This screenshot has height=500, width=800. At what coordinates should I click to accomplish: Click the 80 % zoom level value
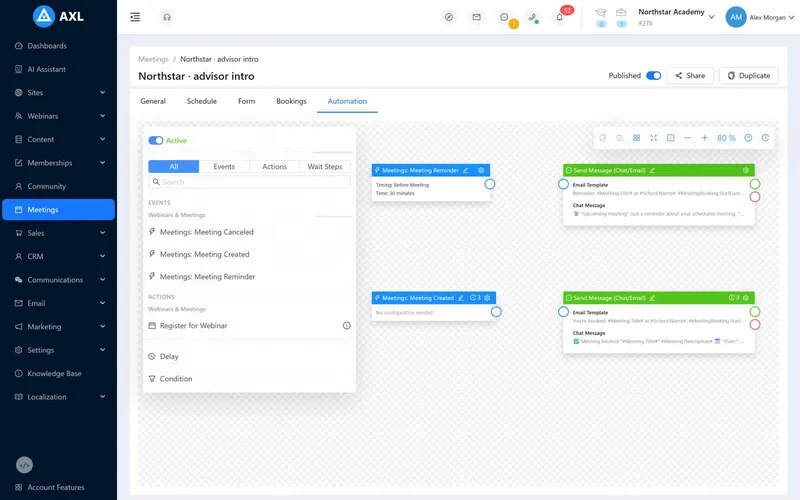point(726,138)
